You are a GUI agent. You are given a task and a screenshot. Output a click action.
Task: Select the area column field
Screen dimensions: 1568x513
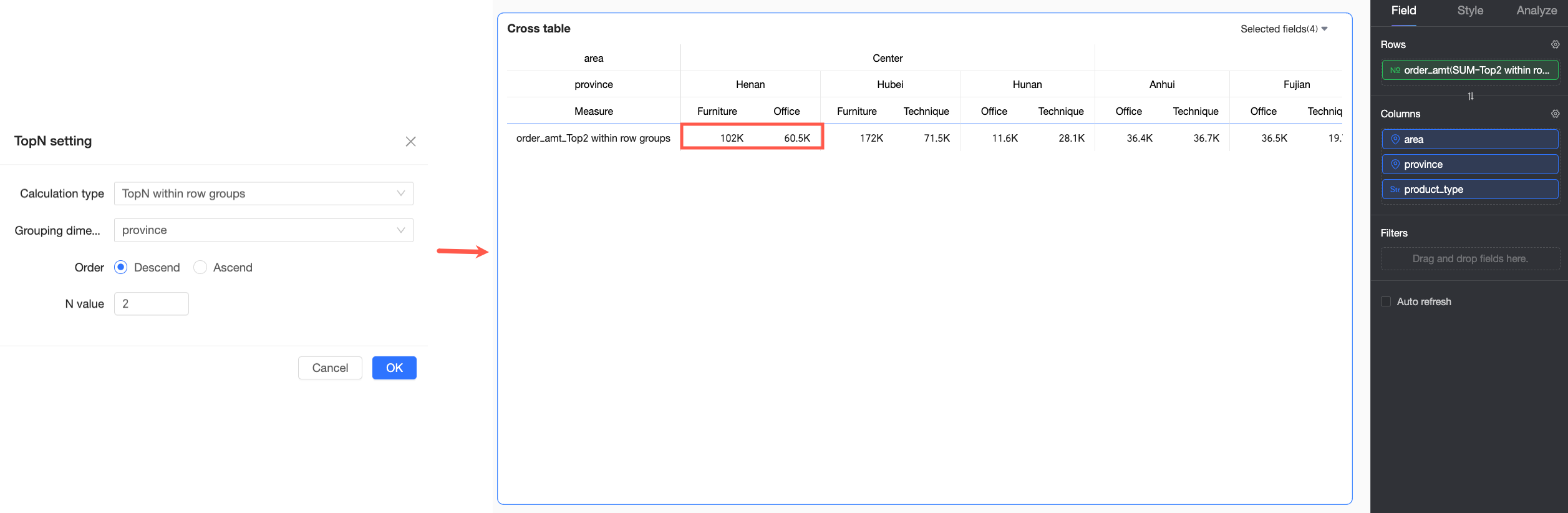point(1470,139)
